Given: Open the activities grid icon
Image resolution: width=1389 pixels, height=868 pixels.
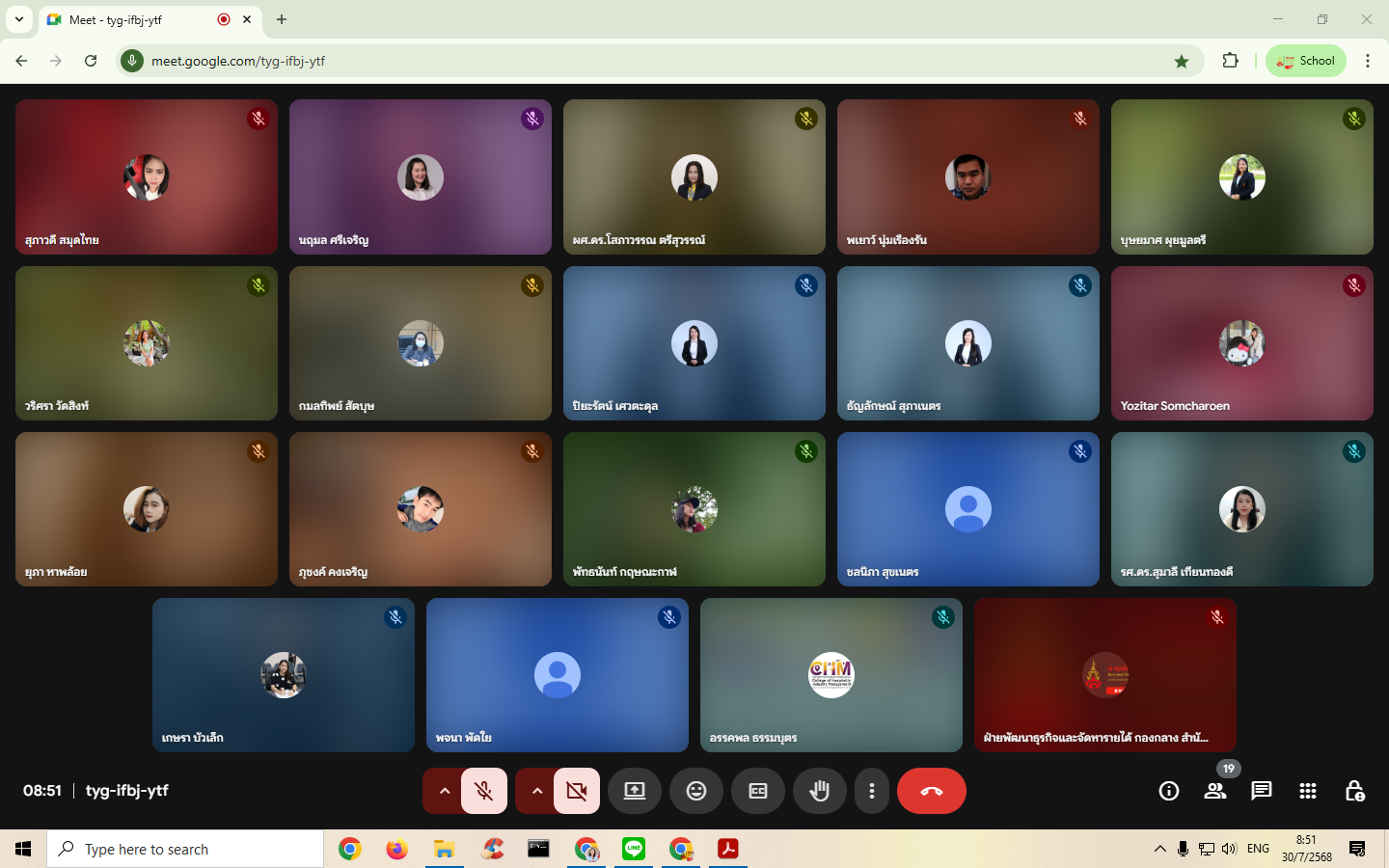Looking at the screenshot, I should (1307, 791).
